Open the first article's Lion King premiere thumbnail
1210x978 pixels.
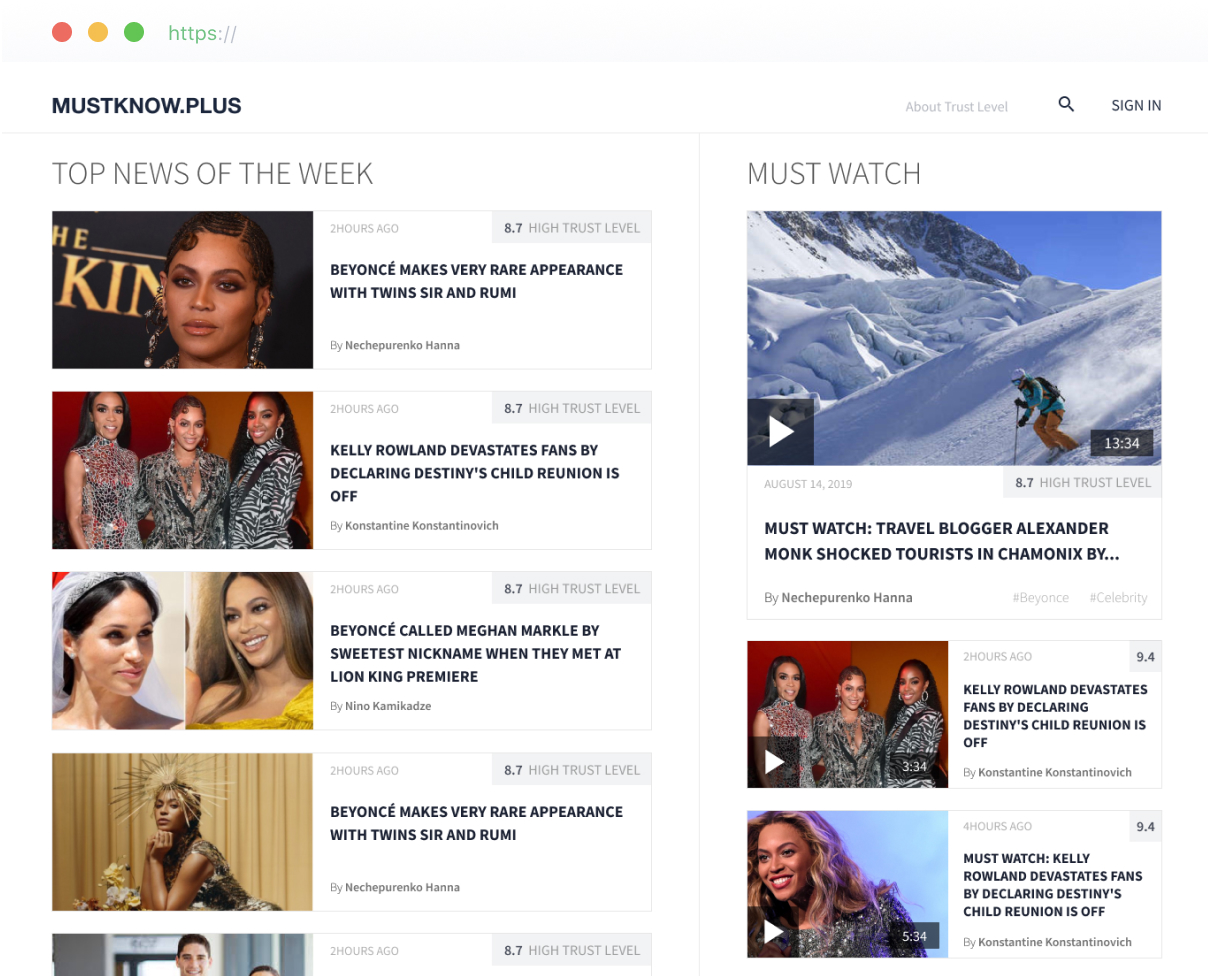(x=182, y=290)
